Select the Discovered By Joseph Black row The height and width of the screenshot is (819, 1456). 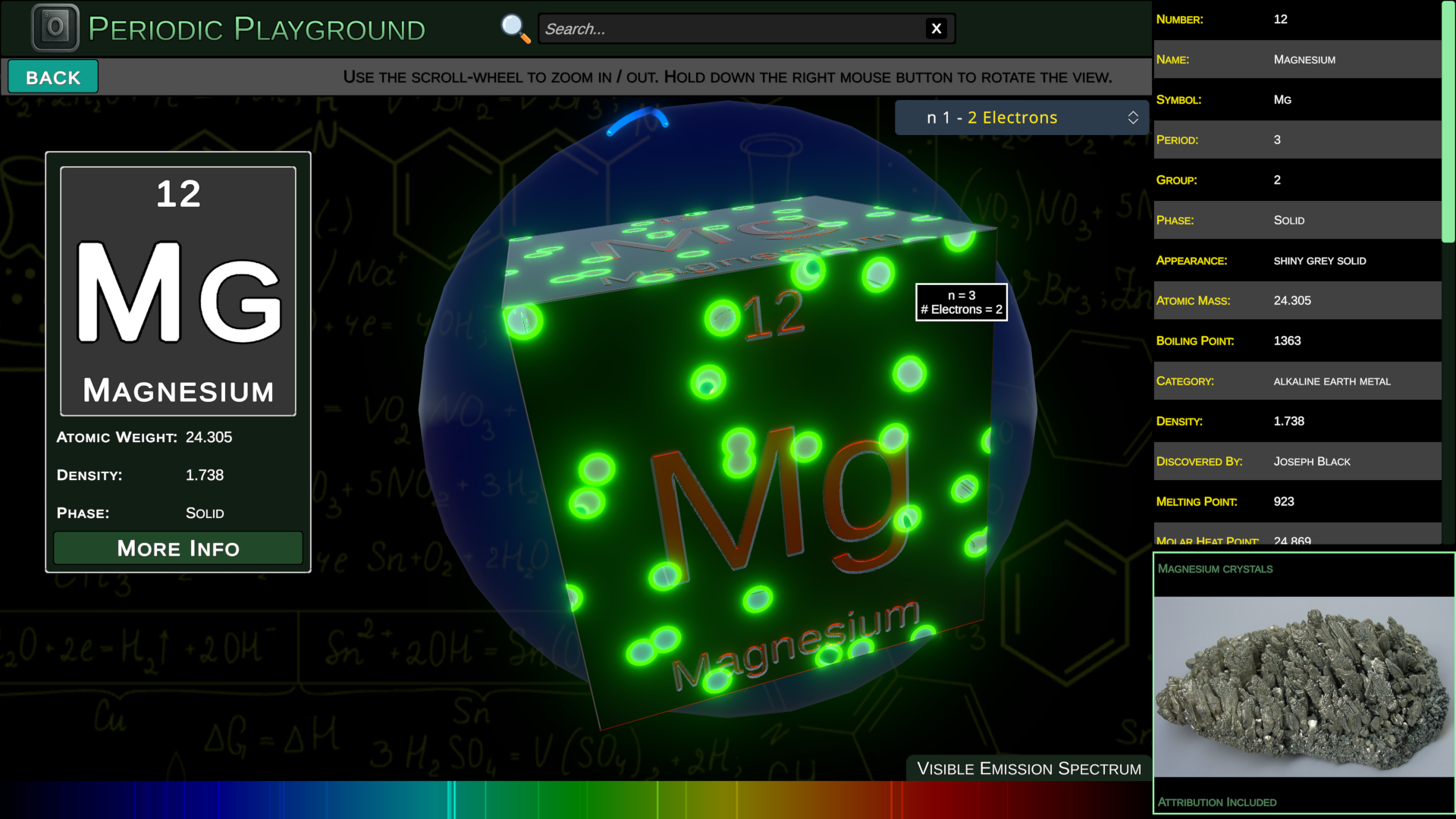coord(1298,461)
